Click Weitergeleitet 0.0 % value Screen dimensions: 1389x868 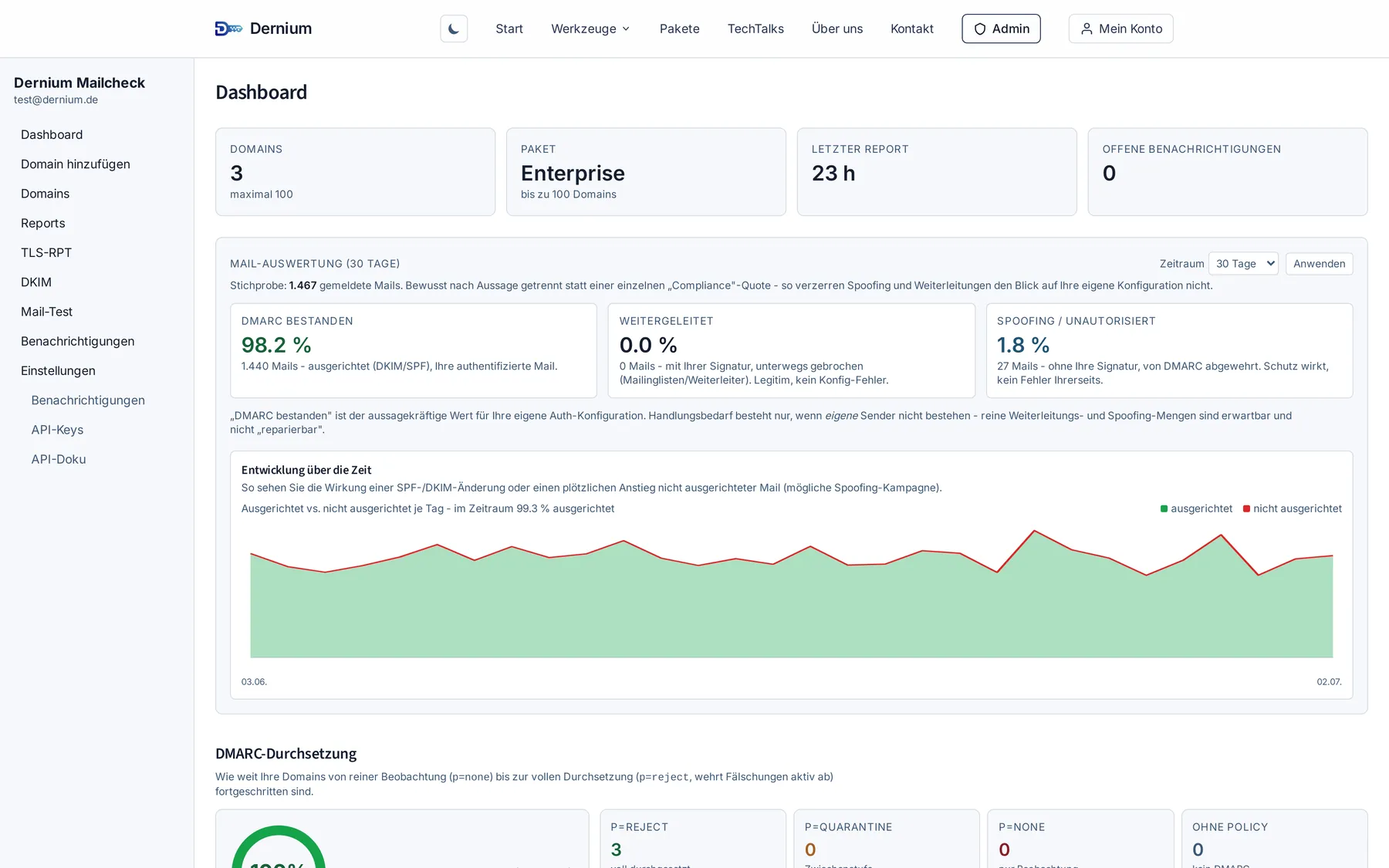click(x=648, y=345)
